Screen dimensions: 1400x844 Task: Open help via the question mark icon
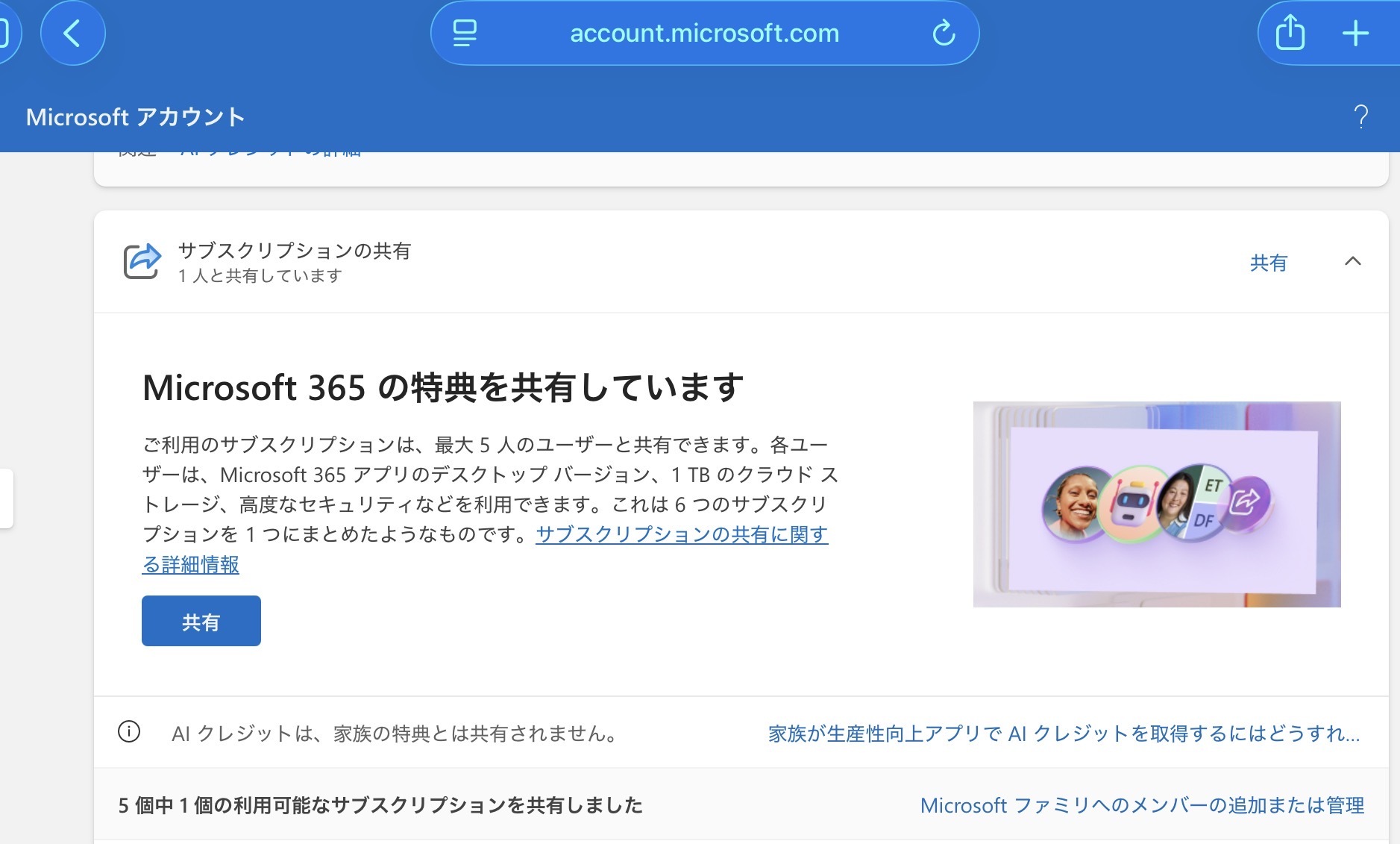tap(1360, 117)
